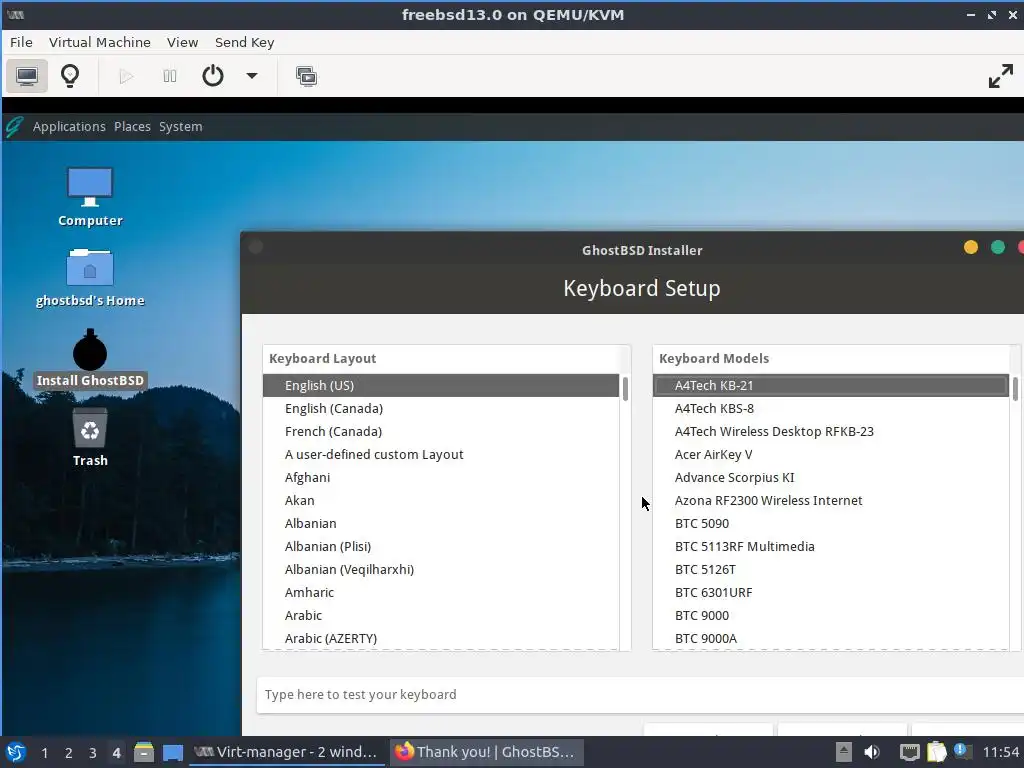Open the virt-manager File menu
Viewport: 1024px width, 768px height.
(21, 42)
